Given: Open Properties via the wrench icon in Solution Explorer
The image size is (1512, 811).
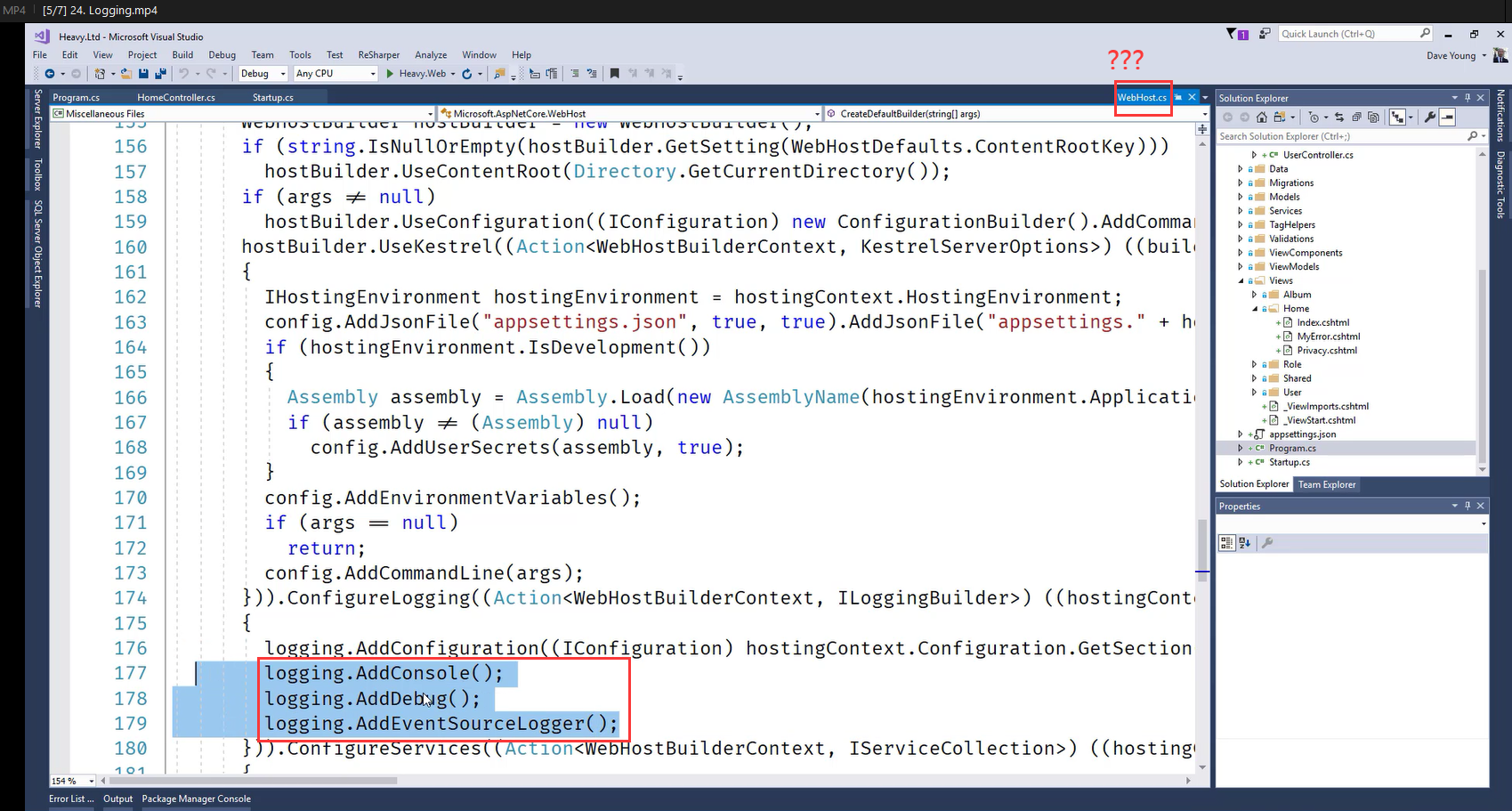Looking at the screenshot, I should (x=1430, y=118).
